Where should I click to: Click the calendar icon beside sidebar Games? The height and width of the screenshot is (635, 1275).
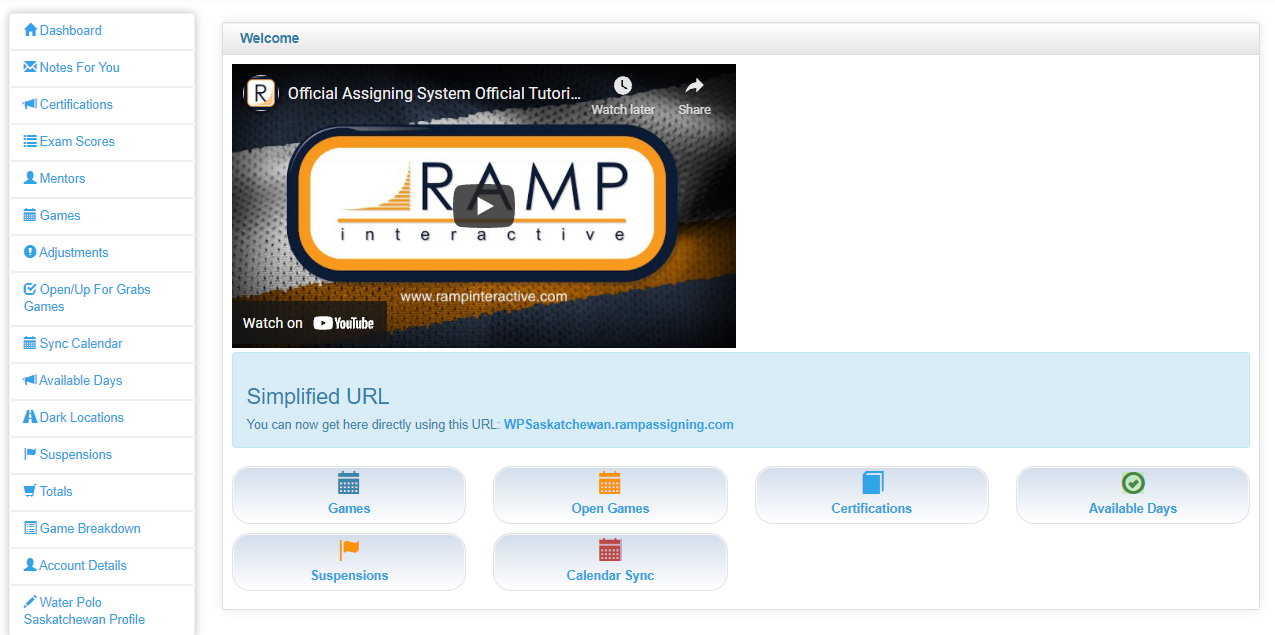point(30,215)
